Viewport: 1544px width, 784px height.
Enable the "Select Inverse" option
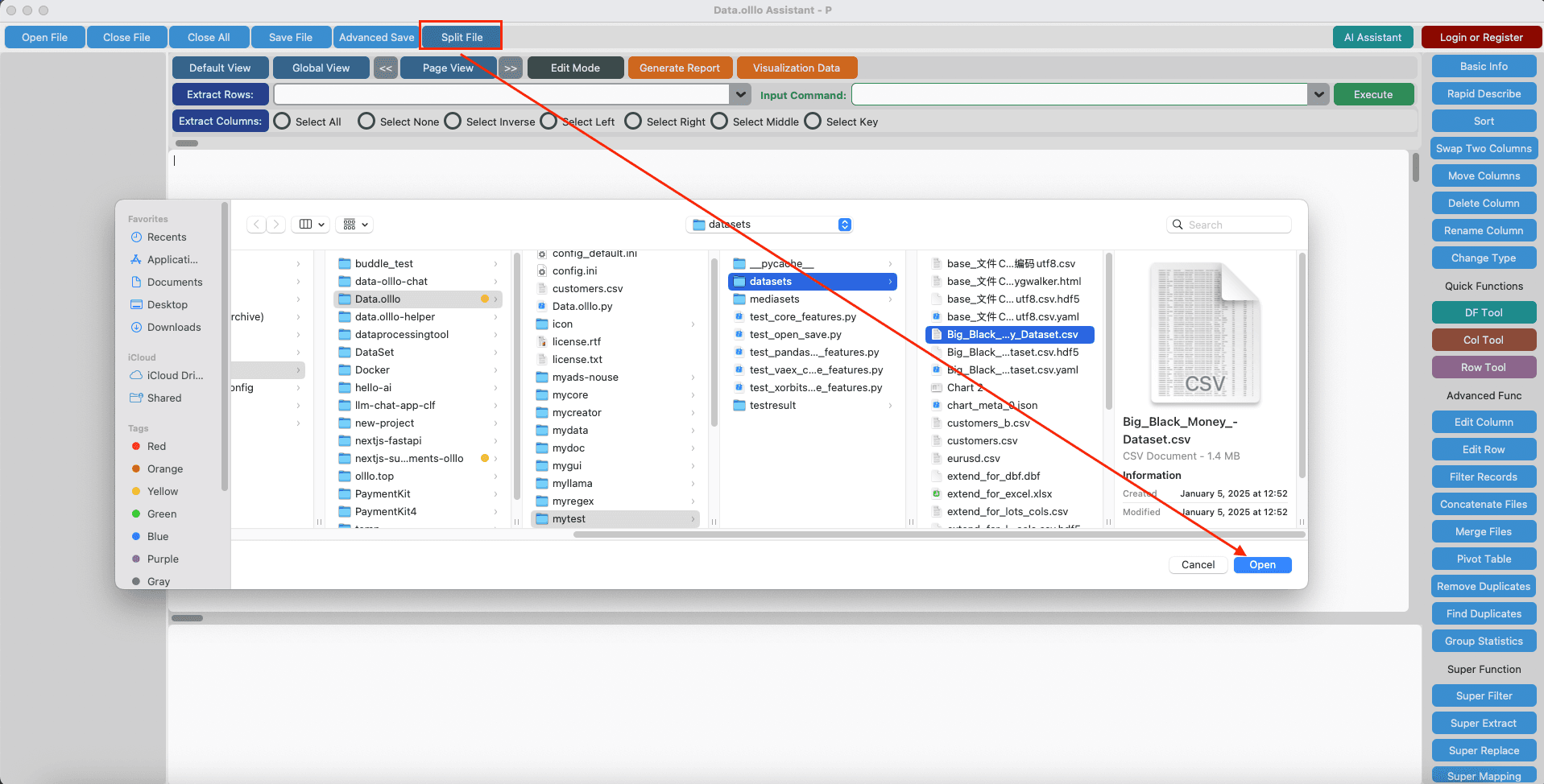click(452, 121)
